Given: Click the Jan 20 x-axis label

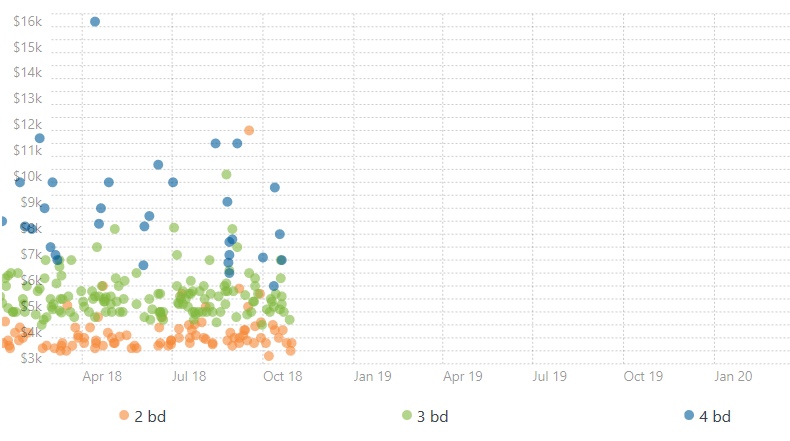Looking at the screenshot, I should tap(733, 376).
